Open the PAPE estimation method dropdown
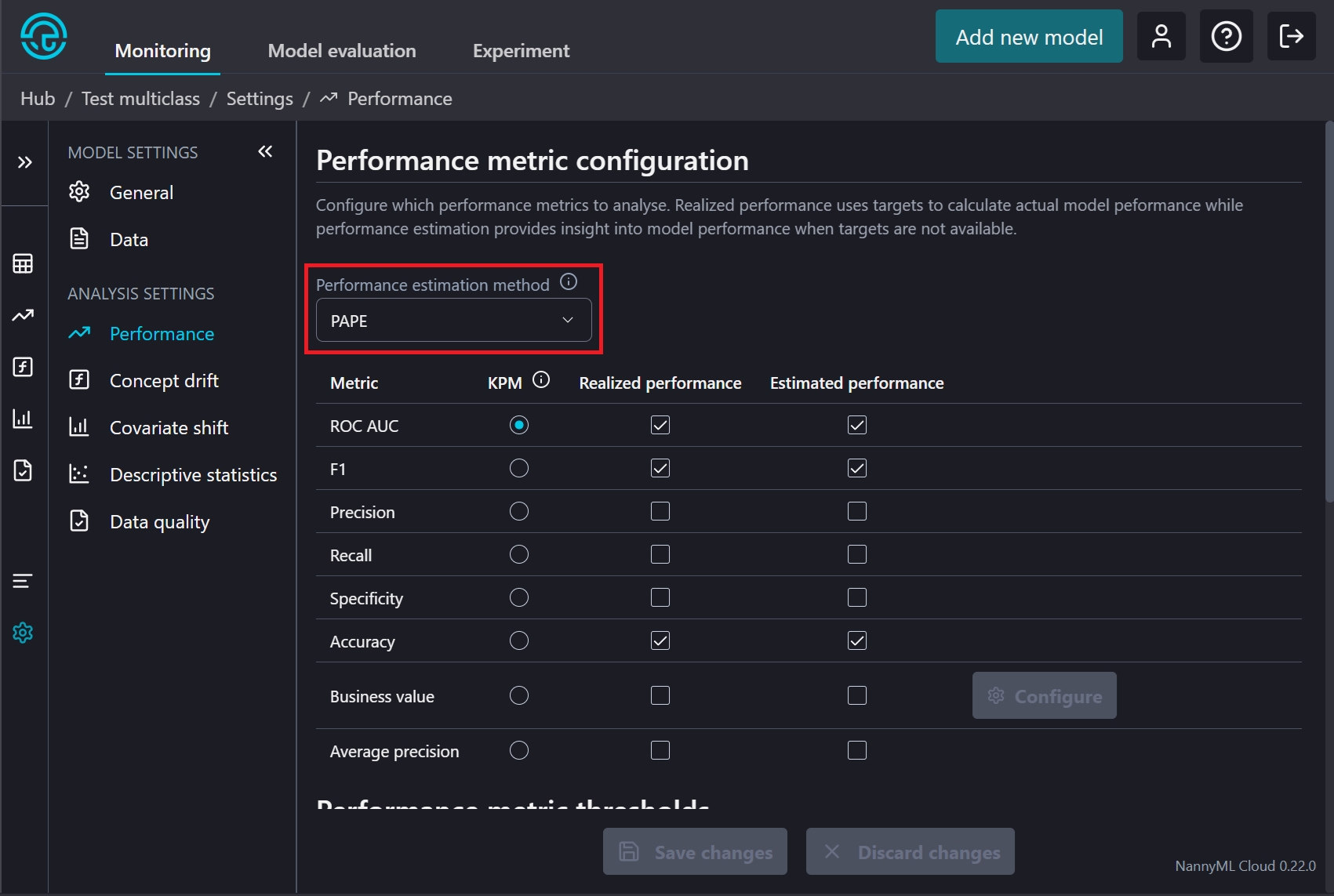The width and height of the screenshot is (1334, 896). coord(453,321)
